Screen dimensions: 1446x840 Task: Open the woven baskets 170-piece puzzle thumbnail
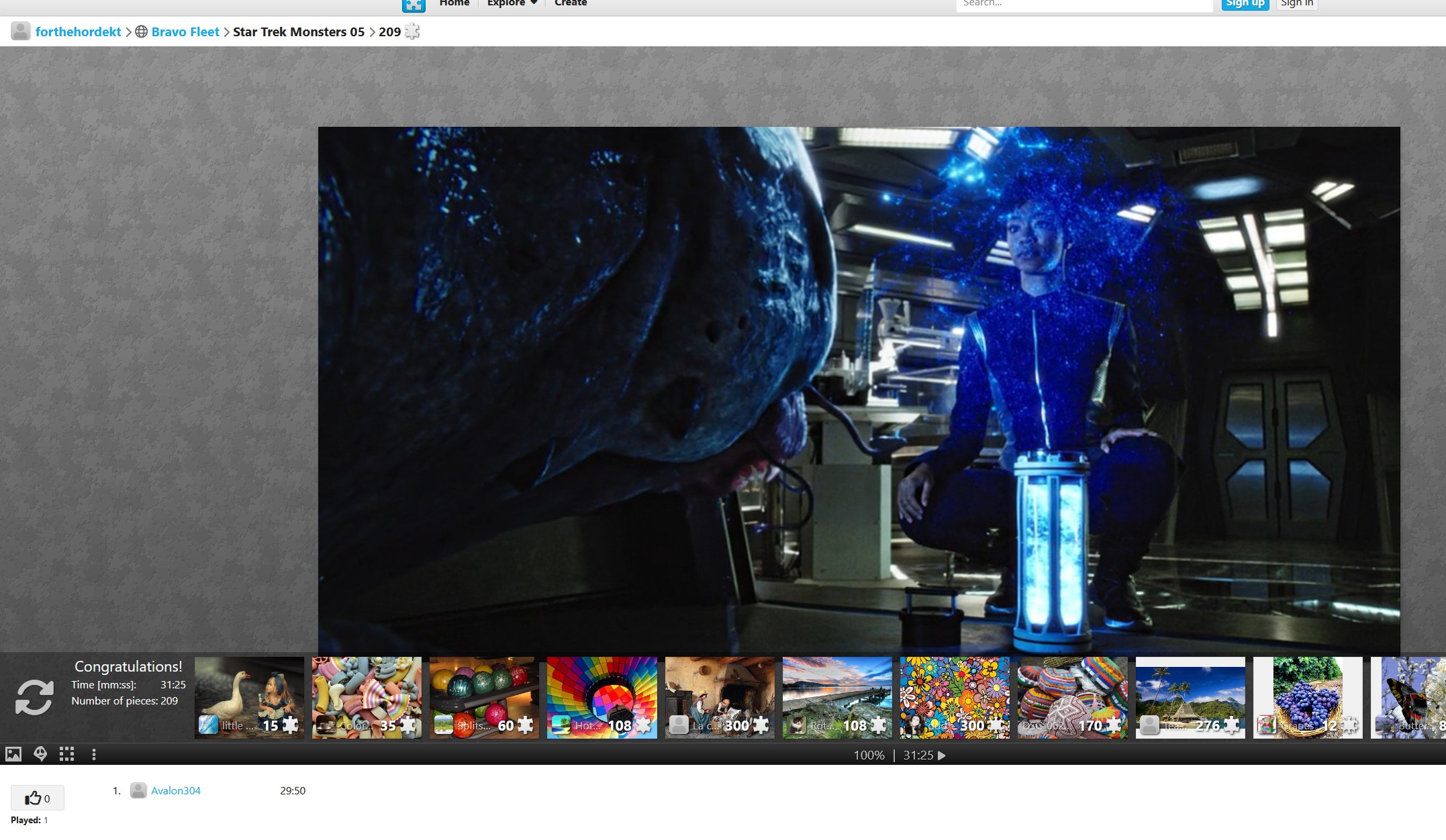point(1072,698)
